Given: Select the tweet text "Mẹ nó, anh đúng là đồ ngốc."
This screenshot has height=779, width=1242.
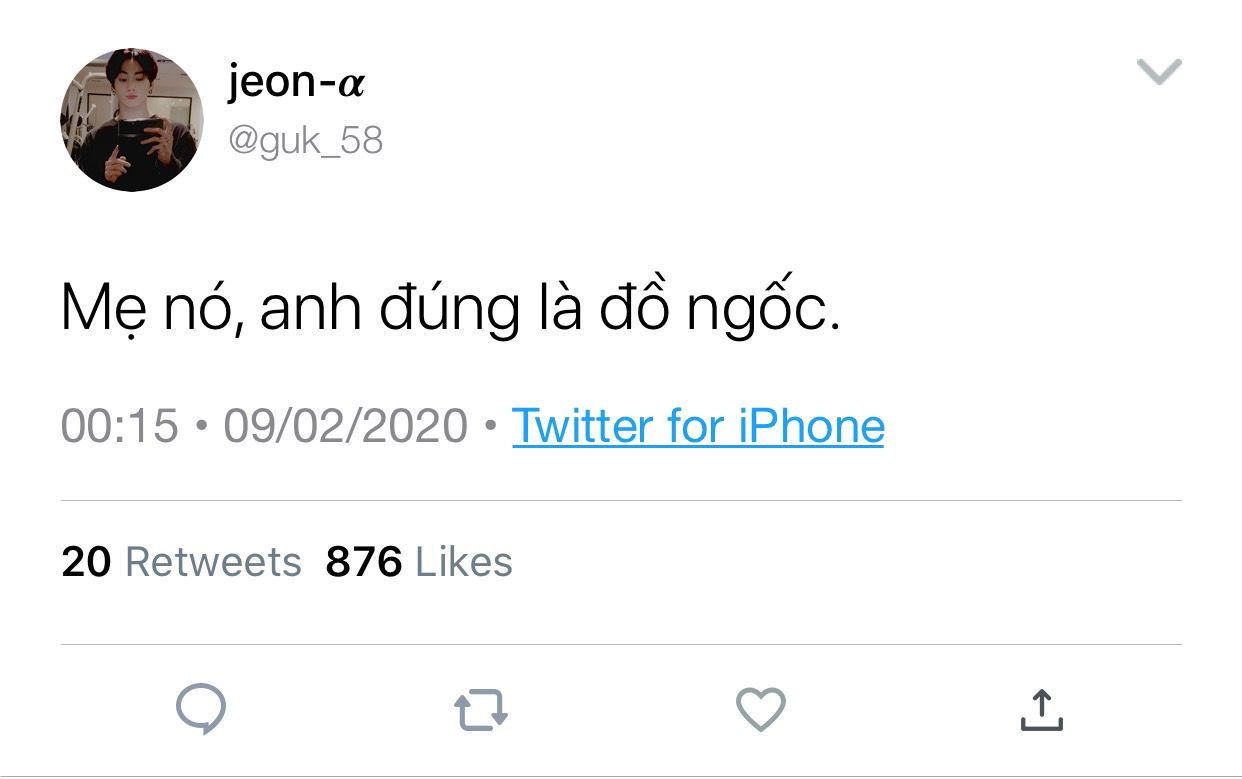Looking at the screenshot, I should (x=450, y=311).
